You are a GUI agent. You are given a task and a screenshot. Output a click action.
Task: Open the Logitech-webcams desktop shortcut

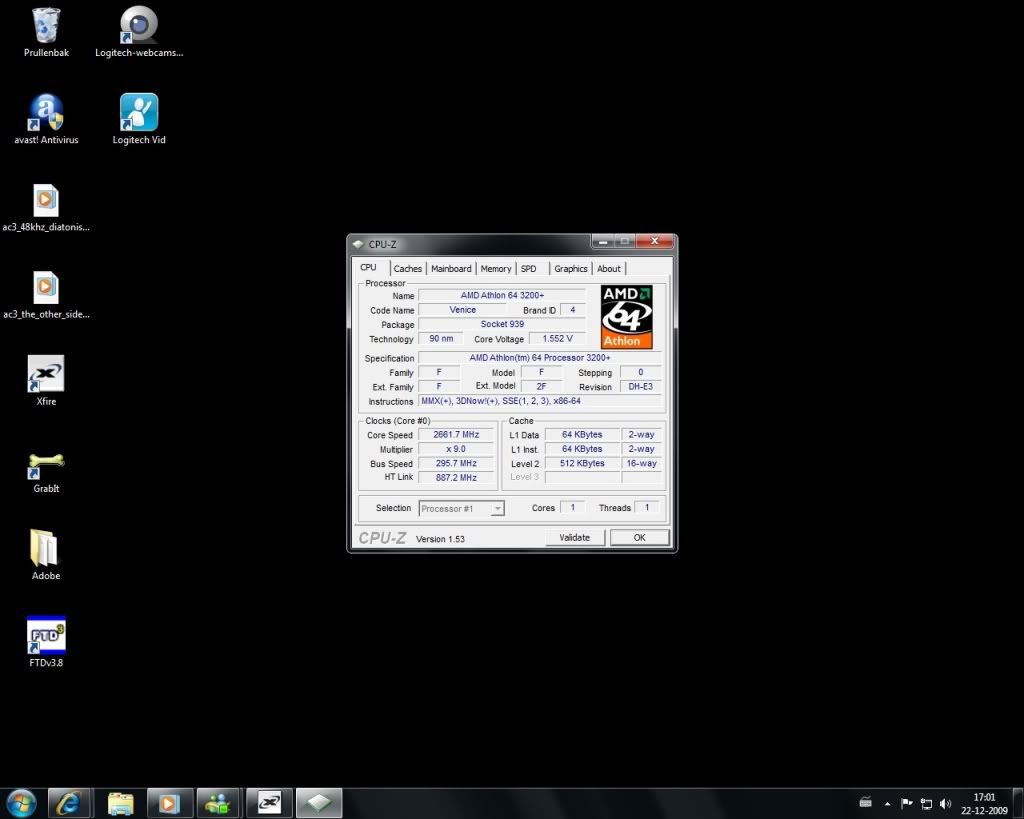pos(138,32)
